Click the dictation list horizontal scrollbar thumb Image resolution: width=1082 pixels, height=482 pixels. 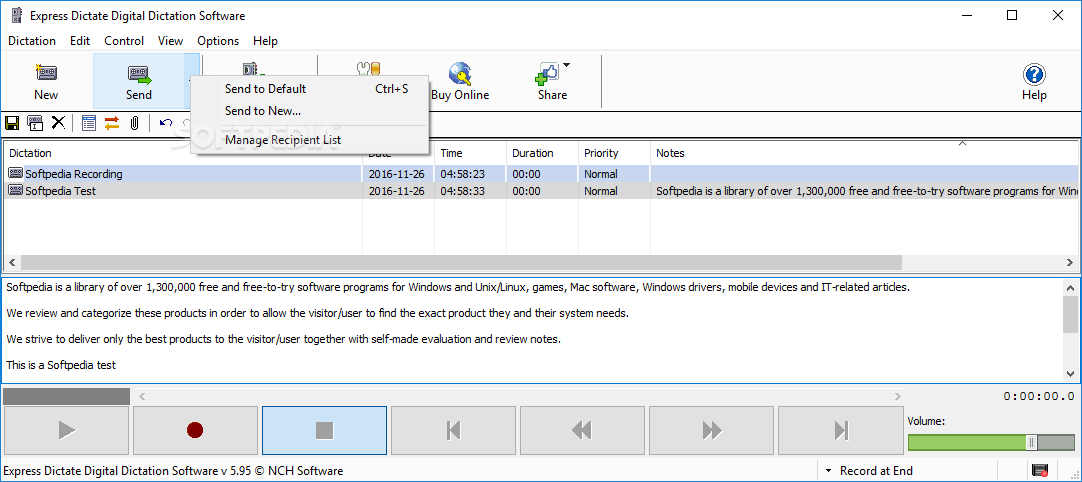click(461, 262)
